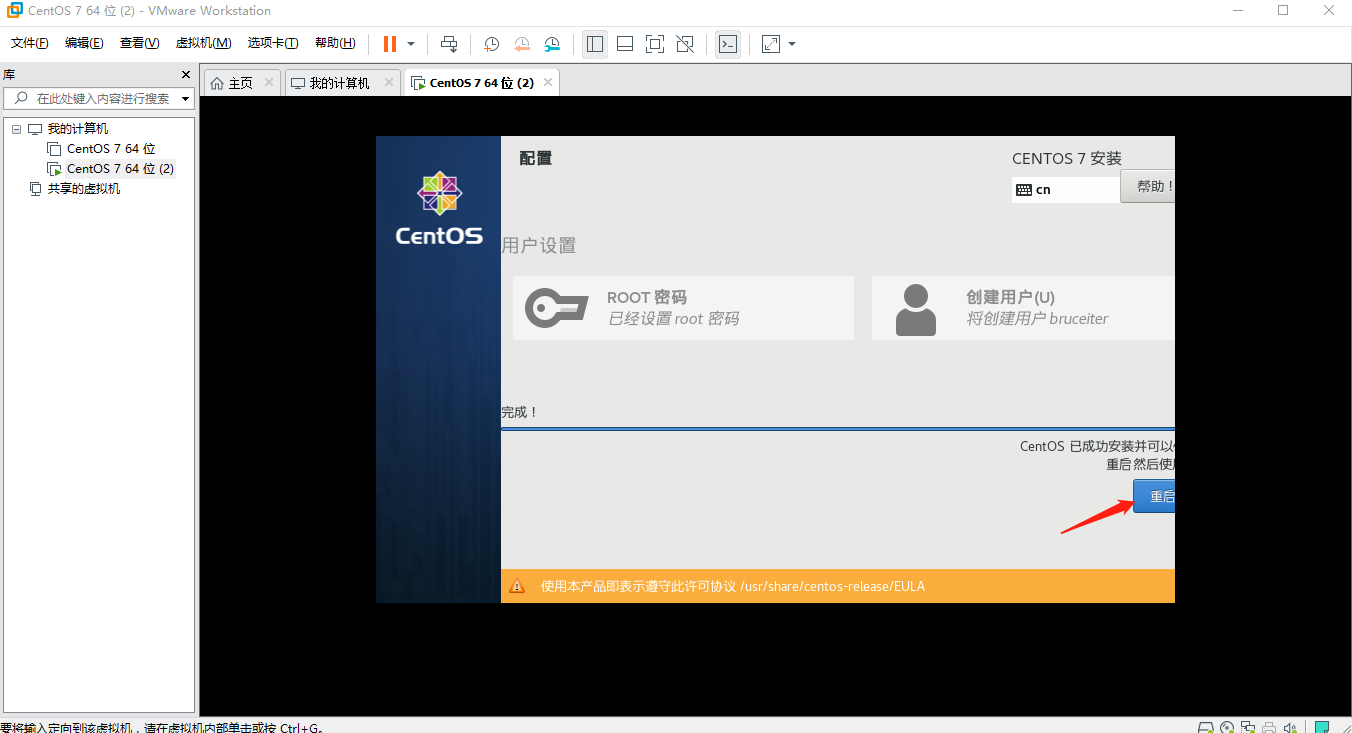Viewport: 1352px width, 733px height.
Task: Select the CentOS 7 64 位 VM entry
Action: tap(111, 149)
